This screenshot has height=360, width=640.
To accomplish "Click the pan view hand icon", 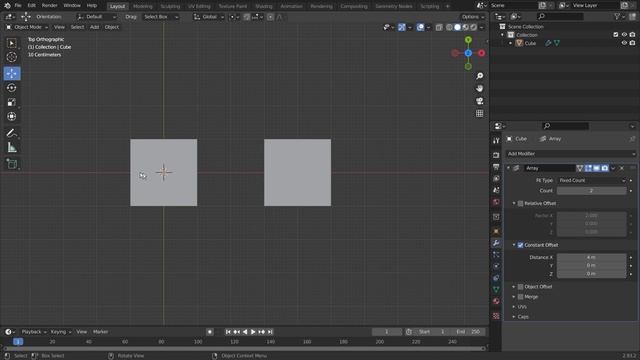I will pyautogui.click(x=480, y=88).
